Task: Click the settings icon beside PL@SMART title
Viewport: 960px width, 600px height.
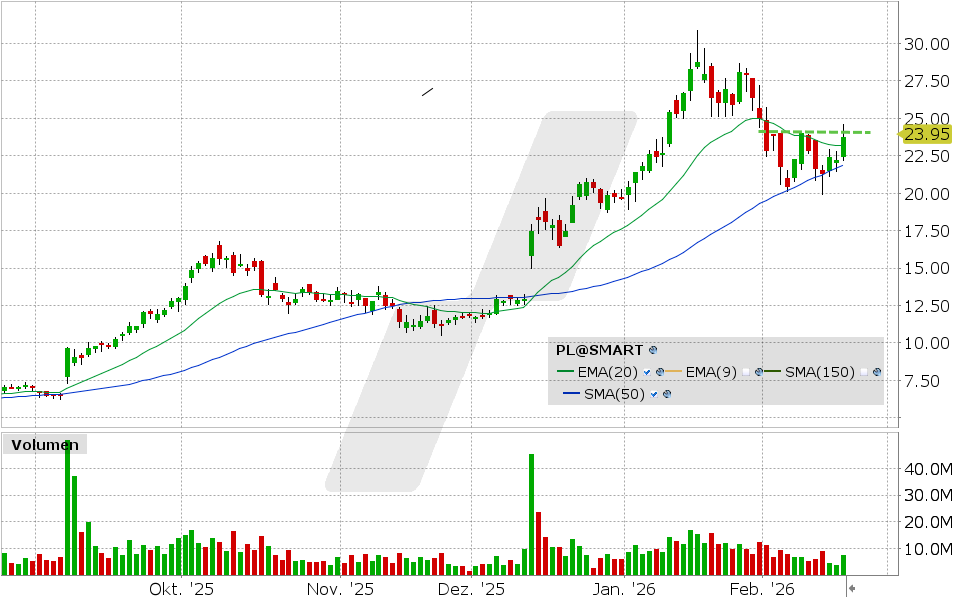Action: (x=652, y=351)
